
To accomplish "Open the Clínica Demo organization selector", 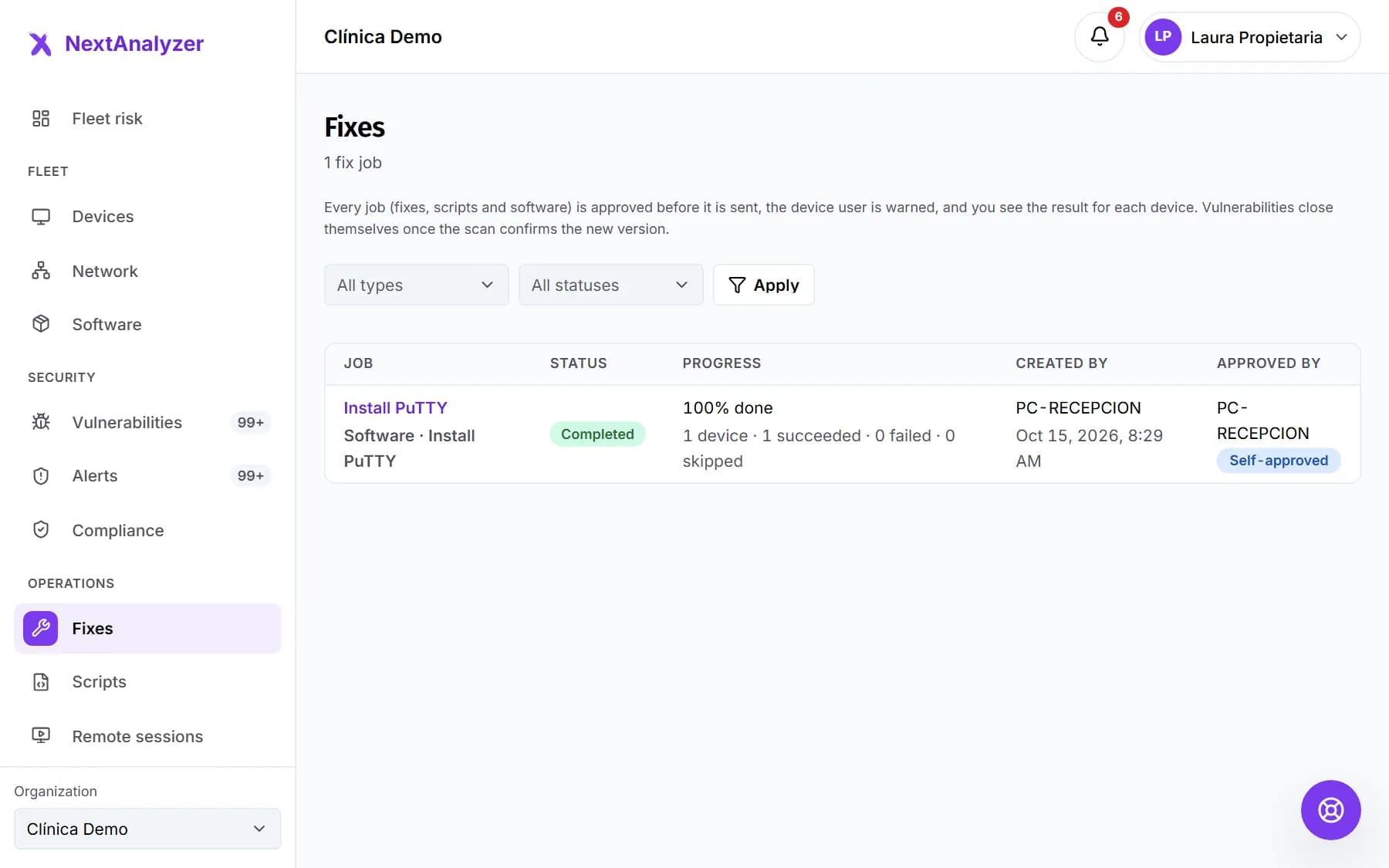I will click(x=147, y=829).
